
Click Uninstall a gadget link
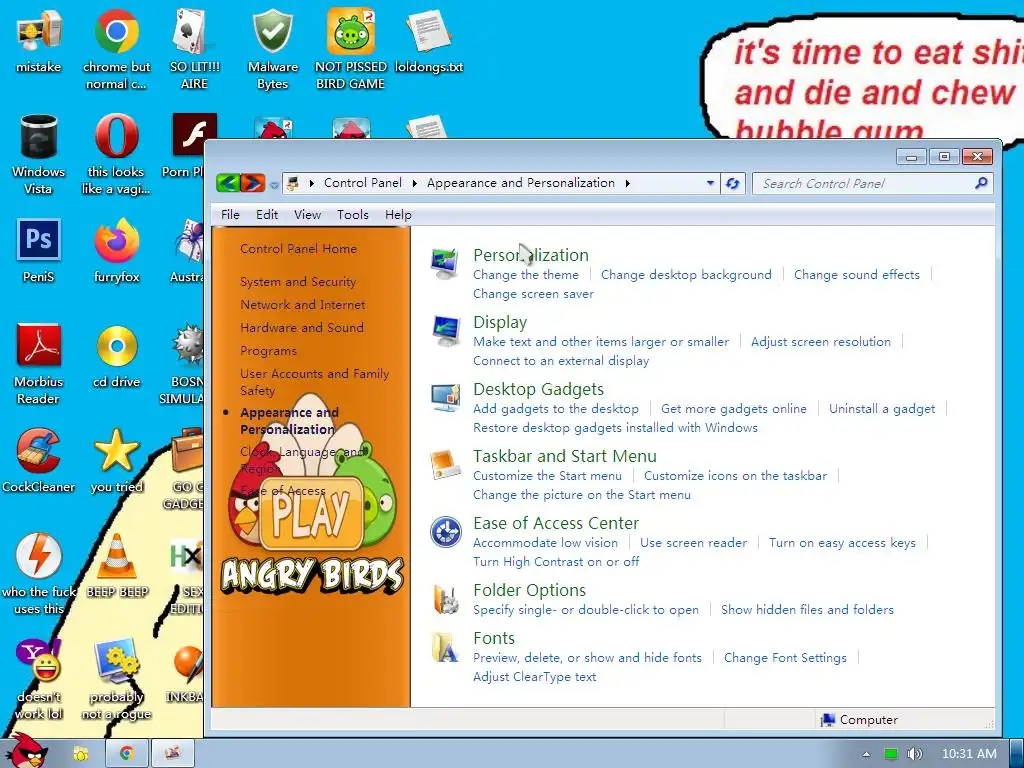(x=882, y=409)
